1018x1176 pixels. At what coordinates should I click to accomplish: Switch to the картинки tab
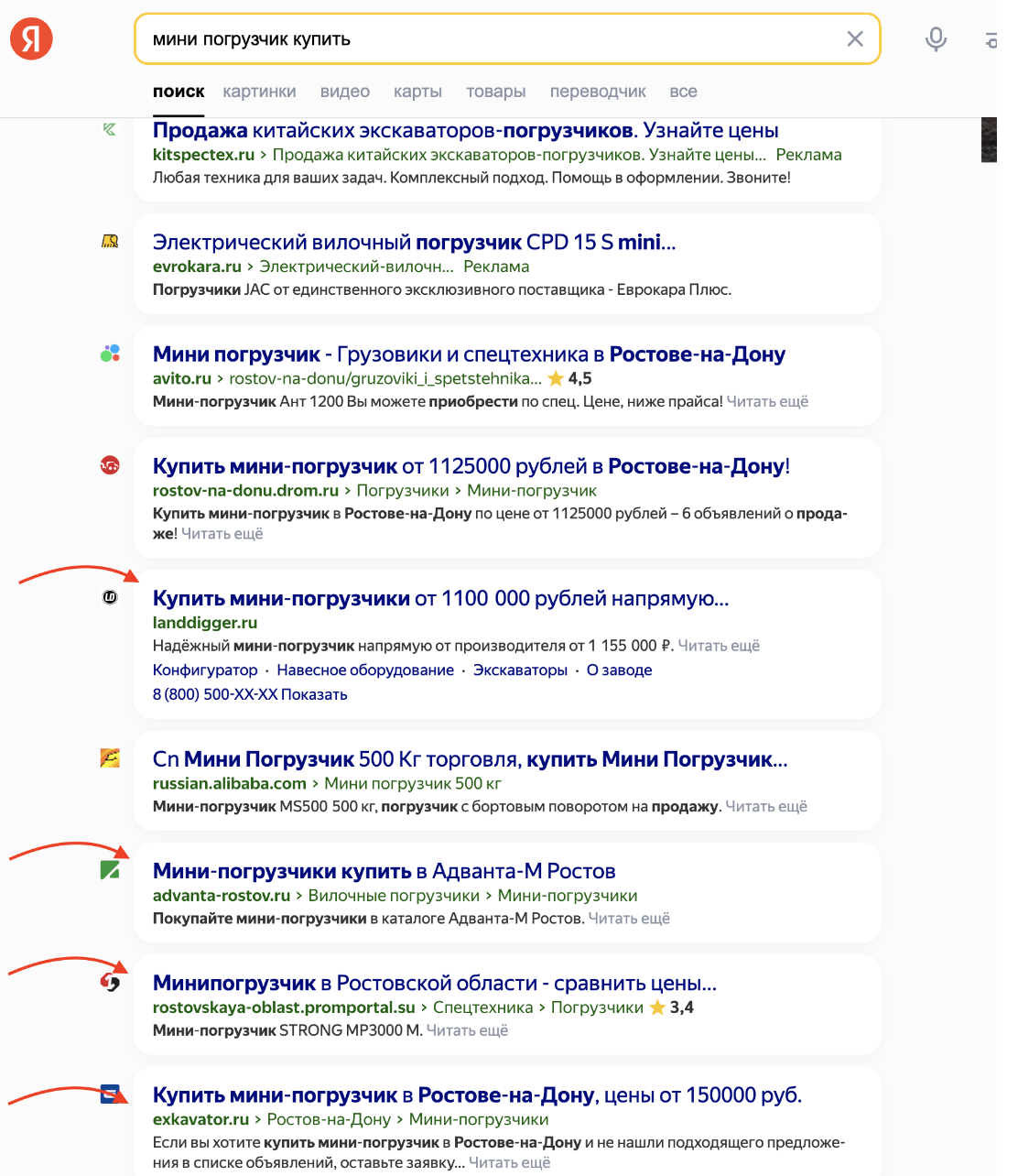259,92
